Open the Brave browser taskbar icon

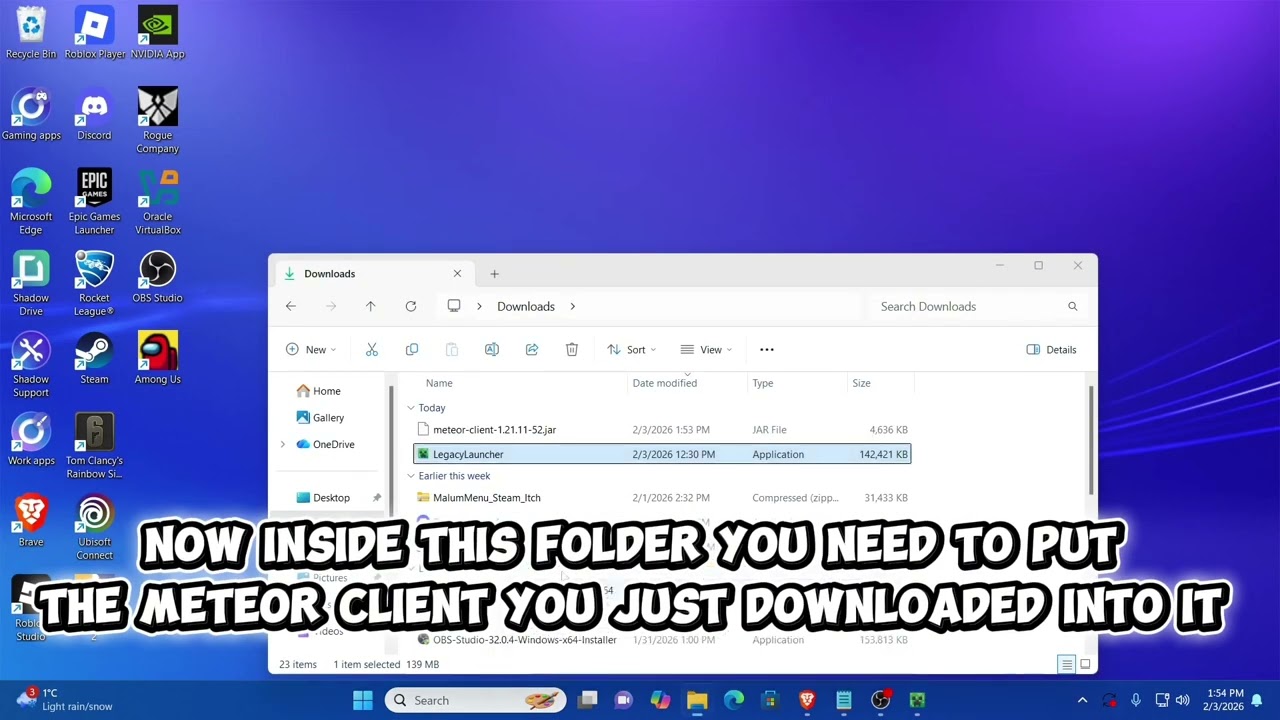(807, 700)
